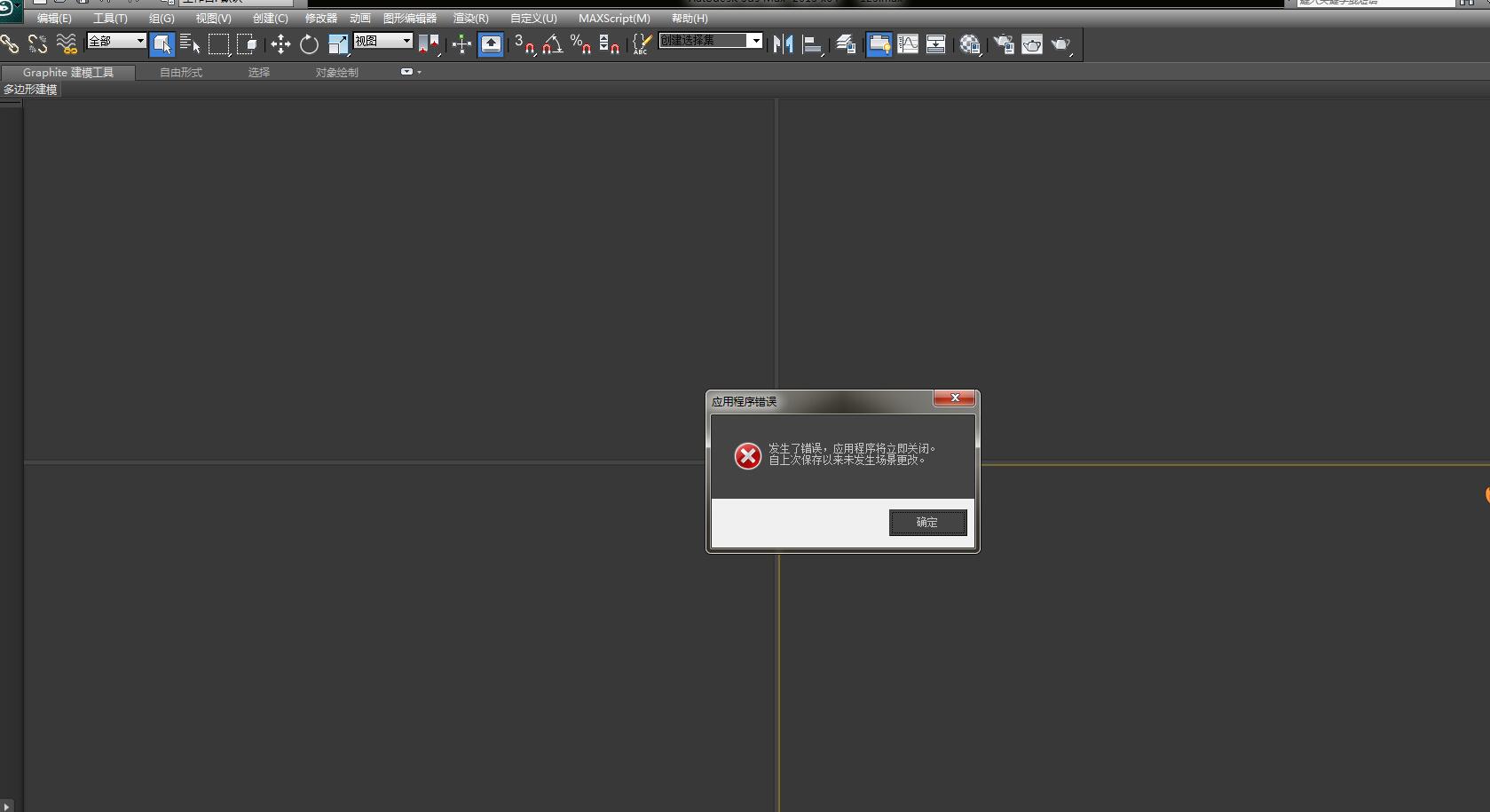
Task: Open the 组(G) menu
Action: click(162, 18)
